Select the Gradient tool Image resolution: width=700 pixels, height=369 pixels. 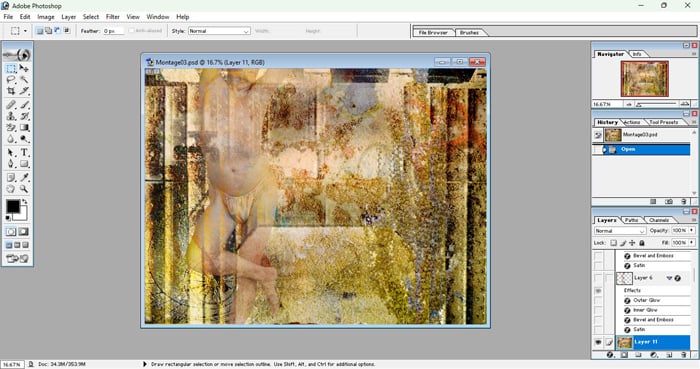click(24, 128)
